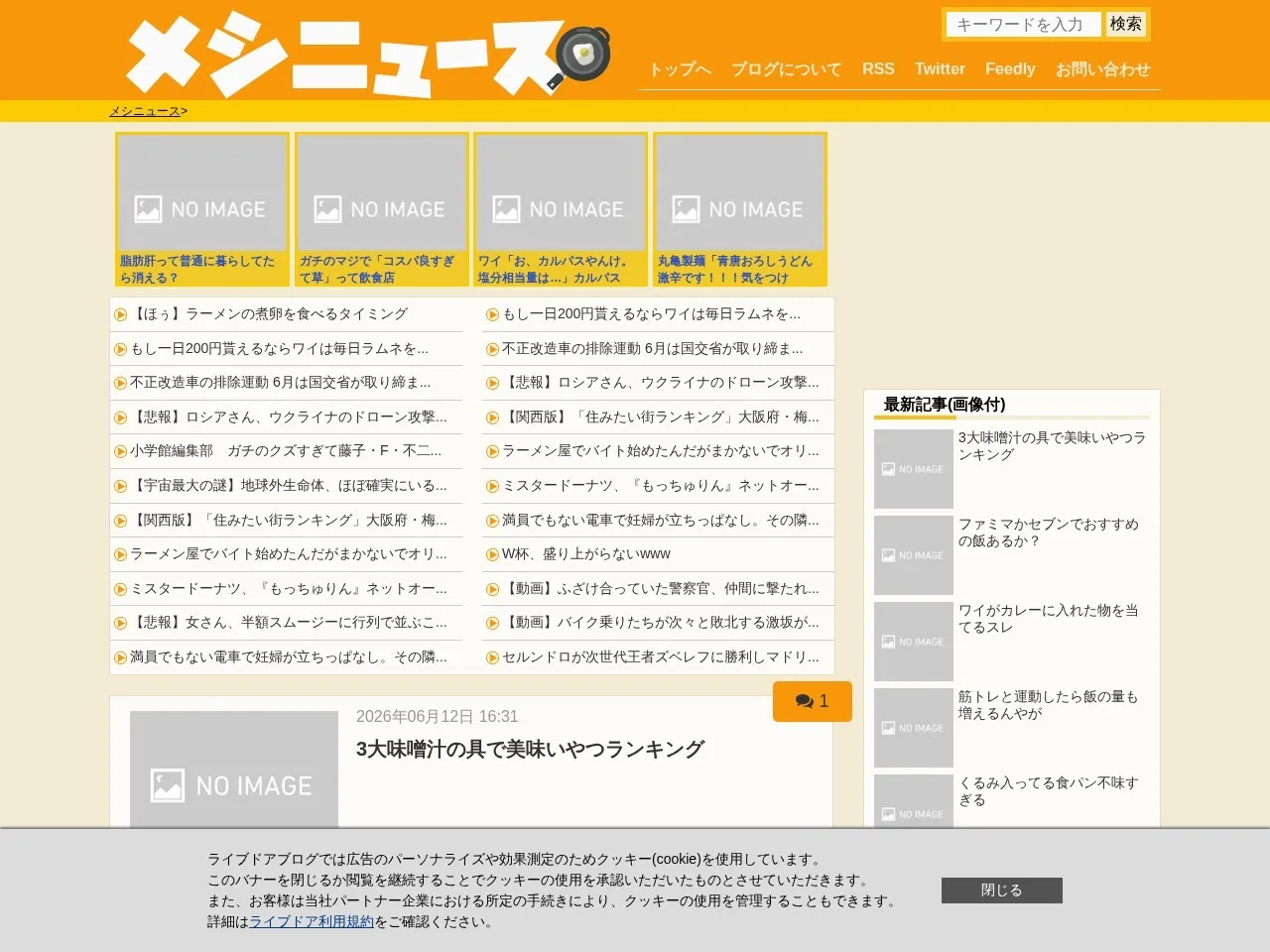Open W杯、盛り上がらないwww article
The height and width of the screenshot is (952, 1270).
coord(585,553)
